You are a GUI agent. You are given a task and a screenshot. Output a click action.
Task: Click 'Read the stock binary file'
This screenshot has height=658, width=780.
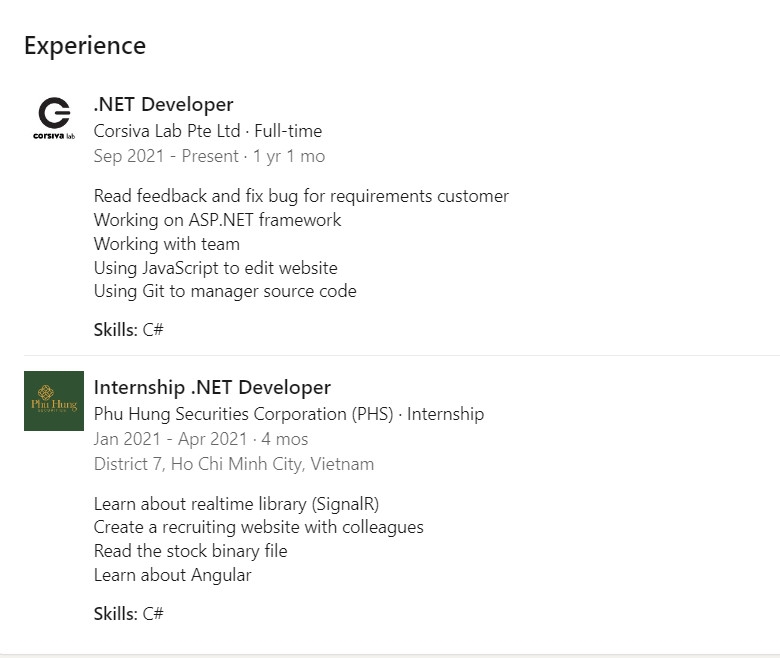click(191, 551)
